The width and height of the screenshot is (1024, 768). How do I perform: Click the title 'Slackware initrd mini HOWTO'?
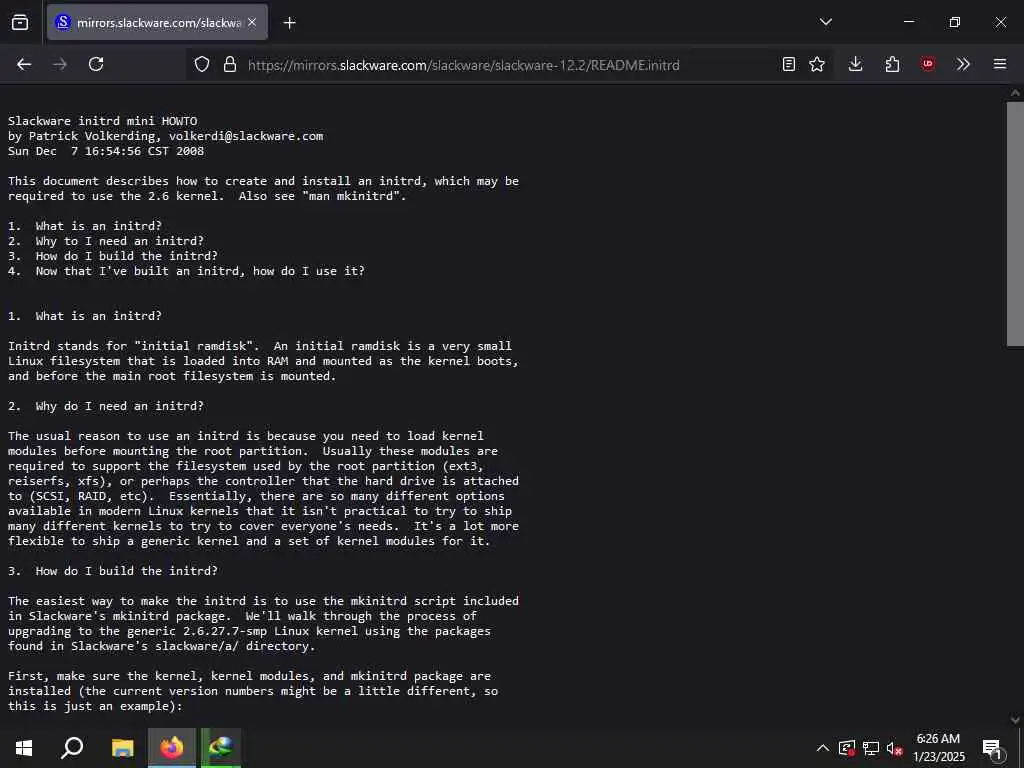(103, 121)
